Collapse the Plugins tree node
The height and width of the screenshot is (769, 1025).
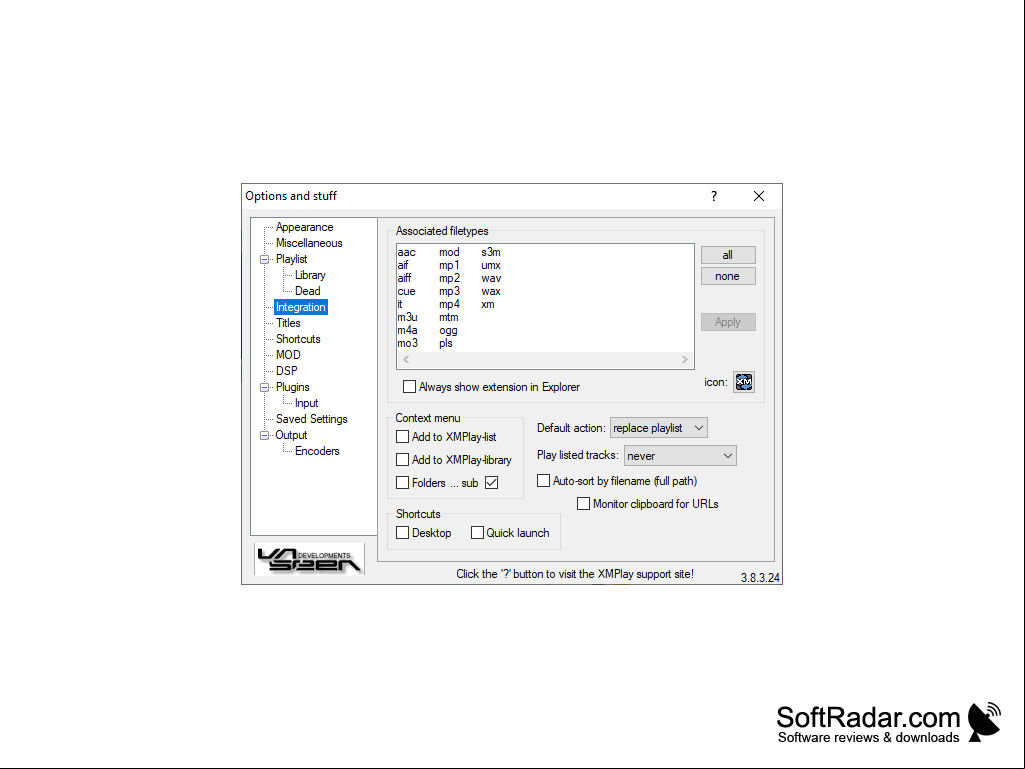point(265,387)
